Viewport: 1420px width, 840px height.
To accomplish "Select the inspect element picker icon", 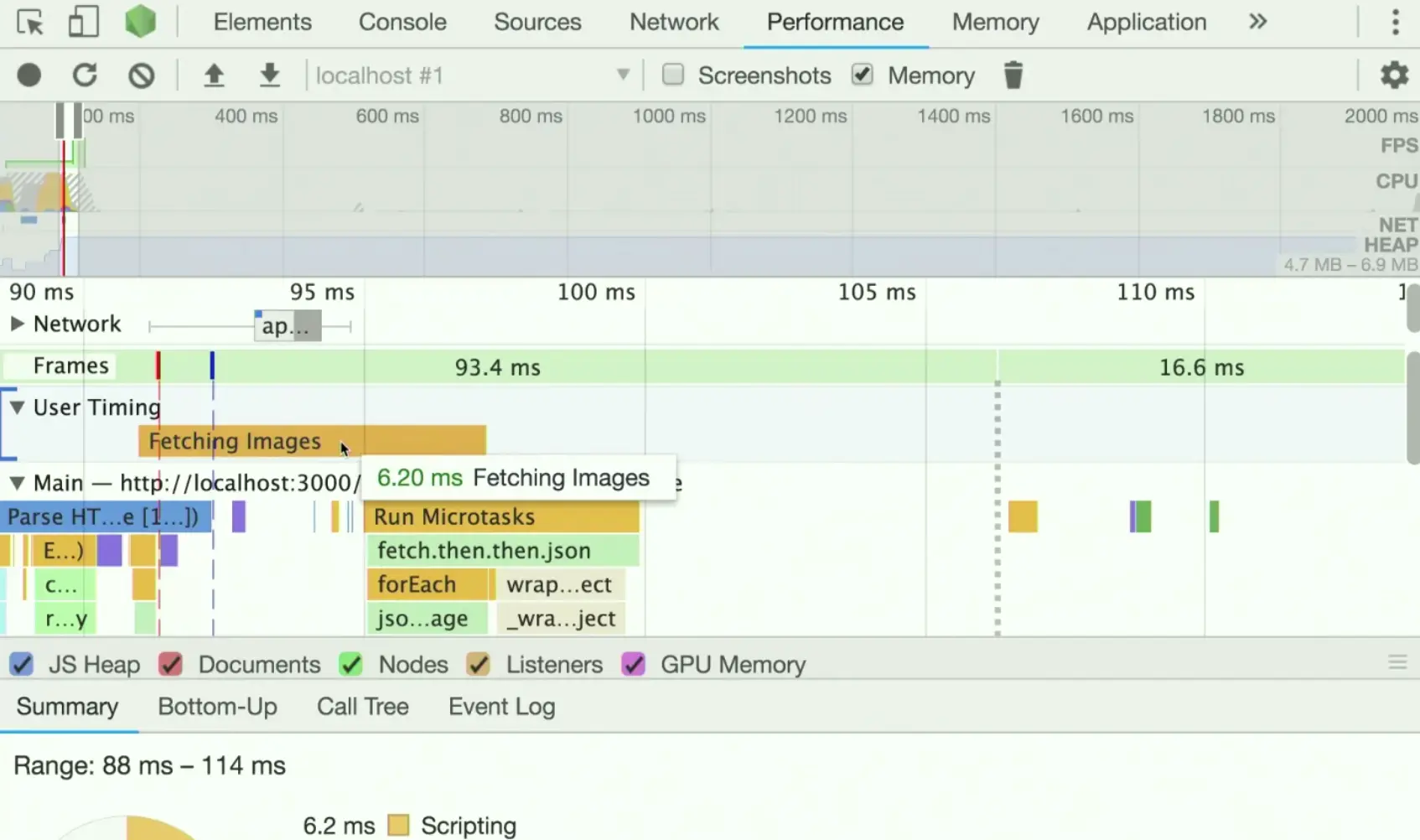I will pos(30,22).
